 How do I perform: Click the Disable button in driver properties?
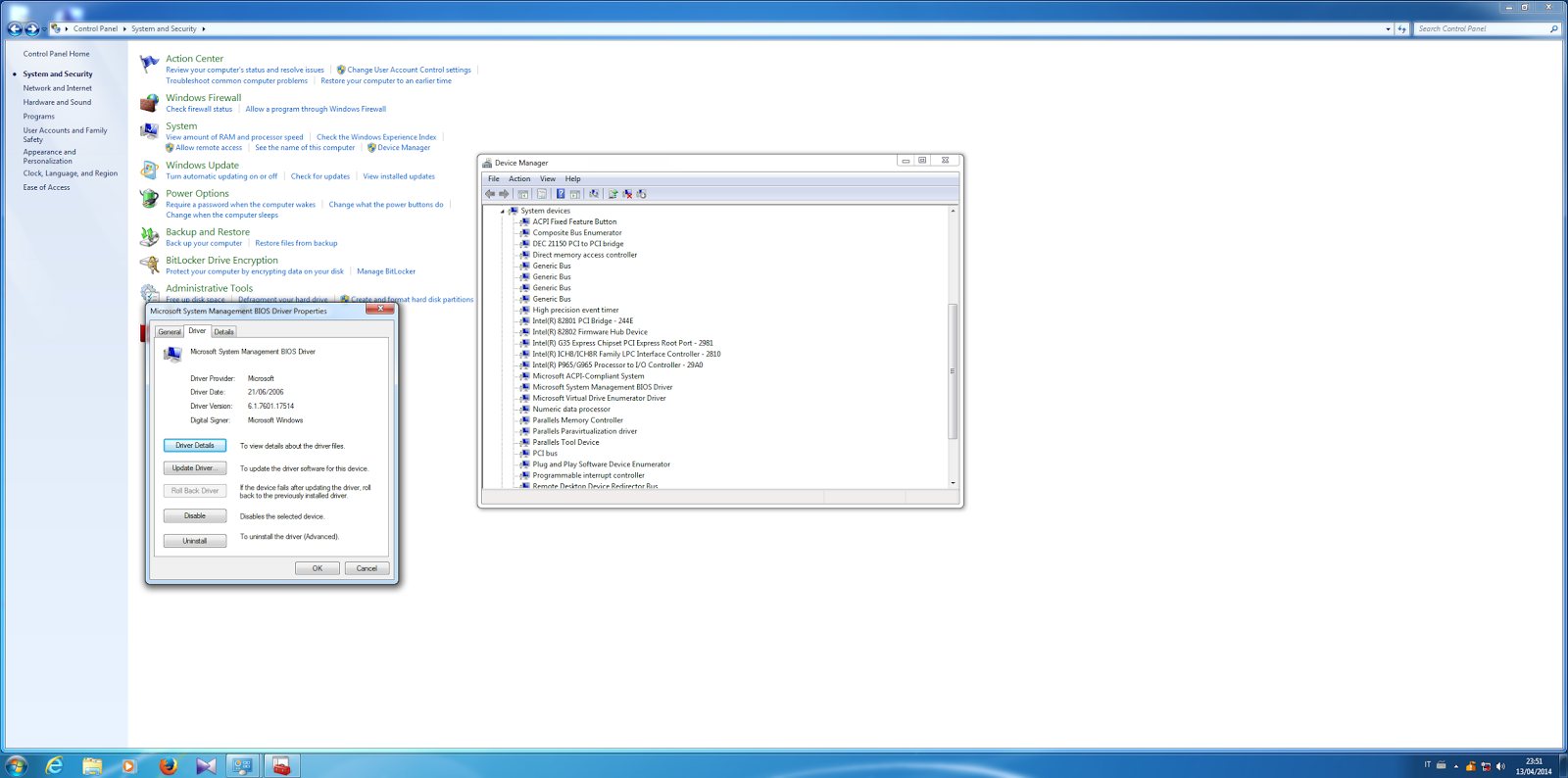click(x=195, y=516)
